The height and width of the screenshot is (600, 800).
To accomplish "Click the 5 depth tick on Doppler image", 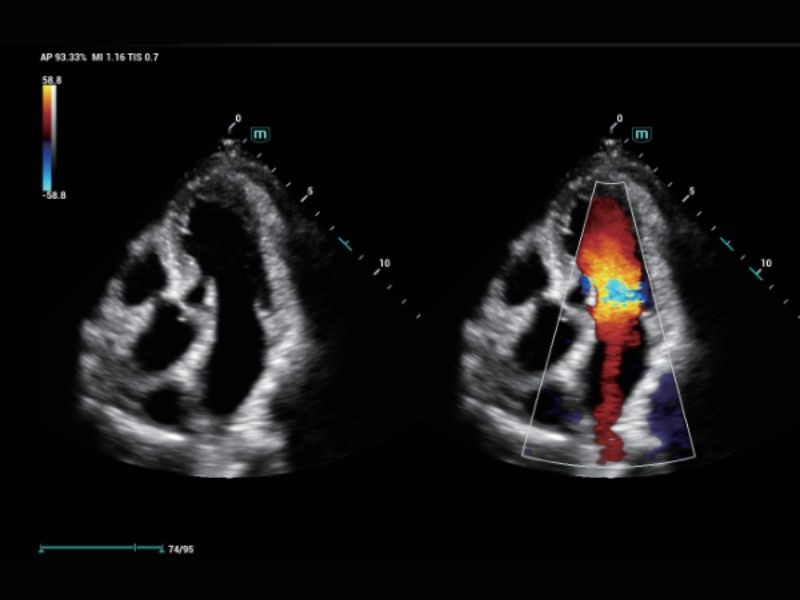I will (691, 192).
